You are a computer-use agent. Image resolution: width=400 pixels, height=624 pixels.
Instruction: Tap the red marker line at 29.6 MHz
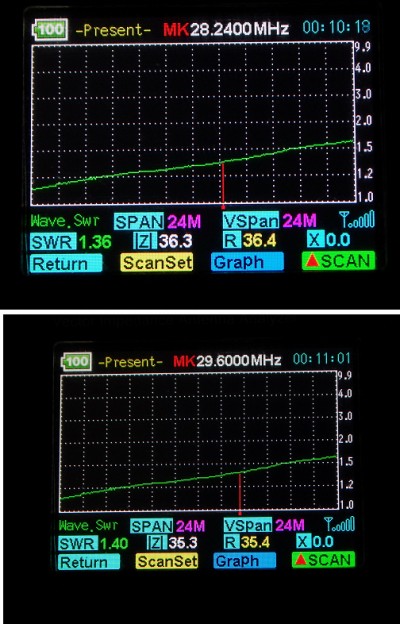(x=240, y=494)
